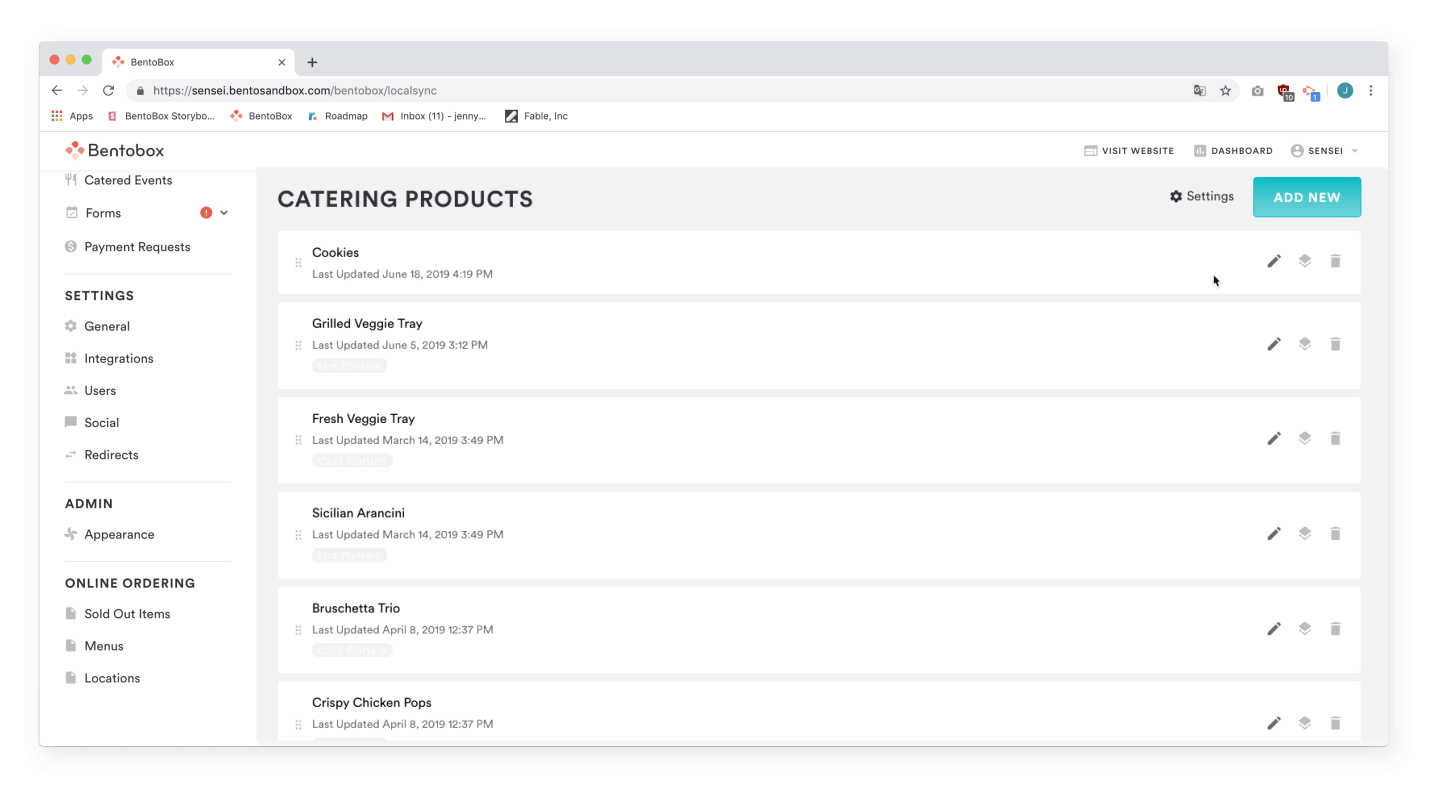This screenshot has height=800, width=1440.
Task: Click trash icon on Bruschetta Trio row
Action: 1335,629
